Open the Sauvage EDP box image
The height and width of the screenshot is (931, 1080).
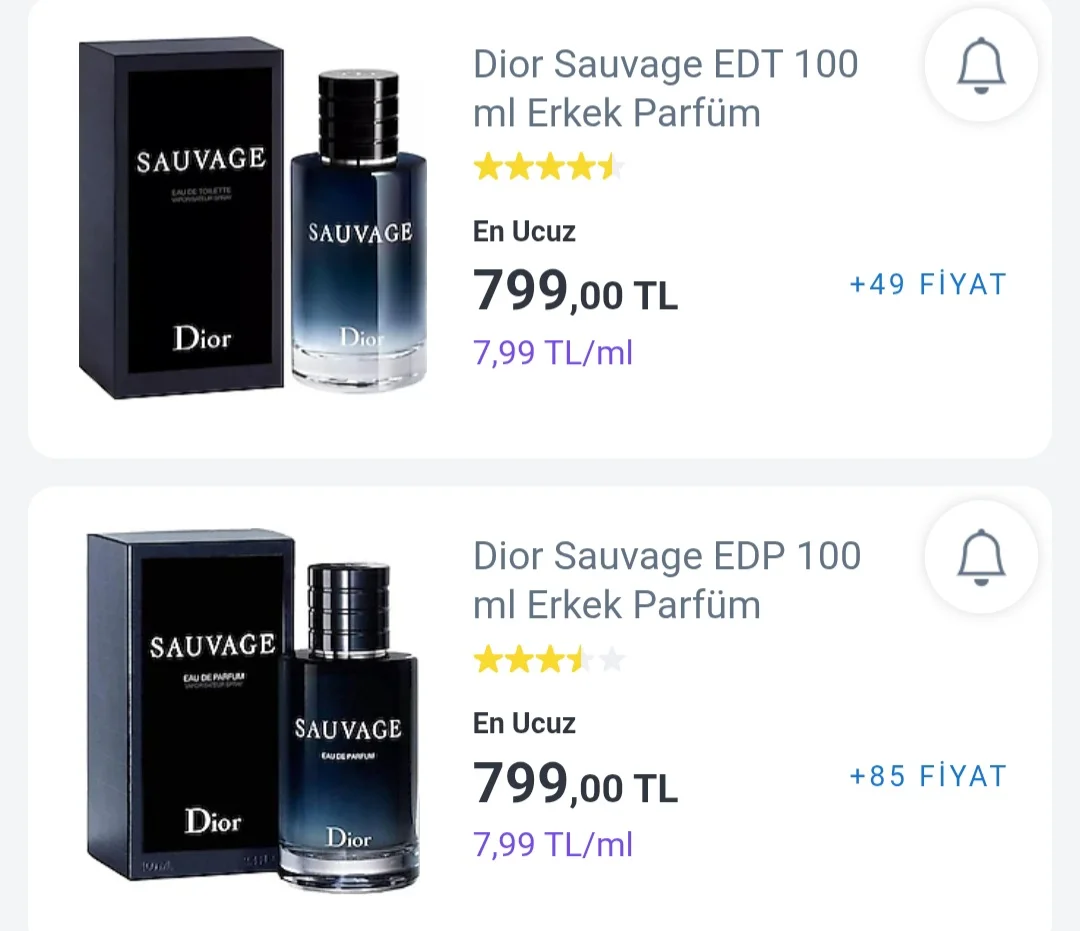click(192, 705)
